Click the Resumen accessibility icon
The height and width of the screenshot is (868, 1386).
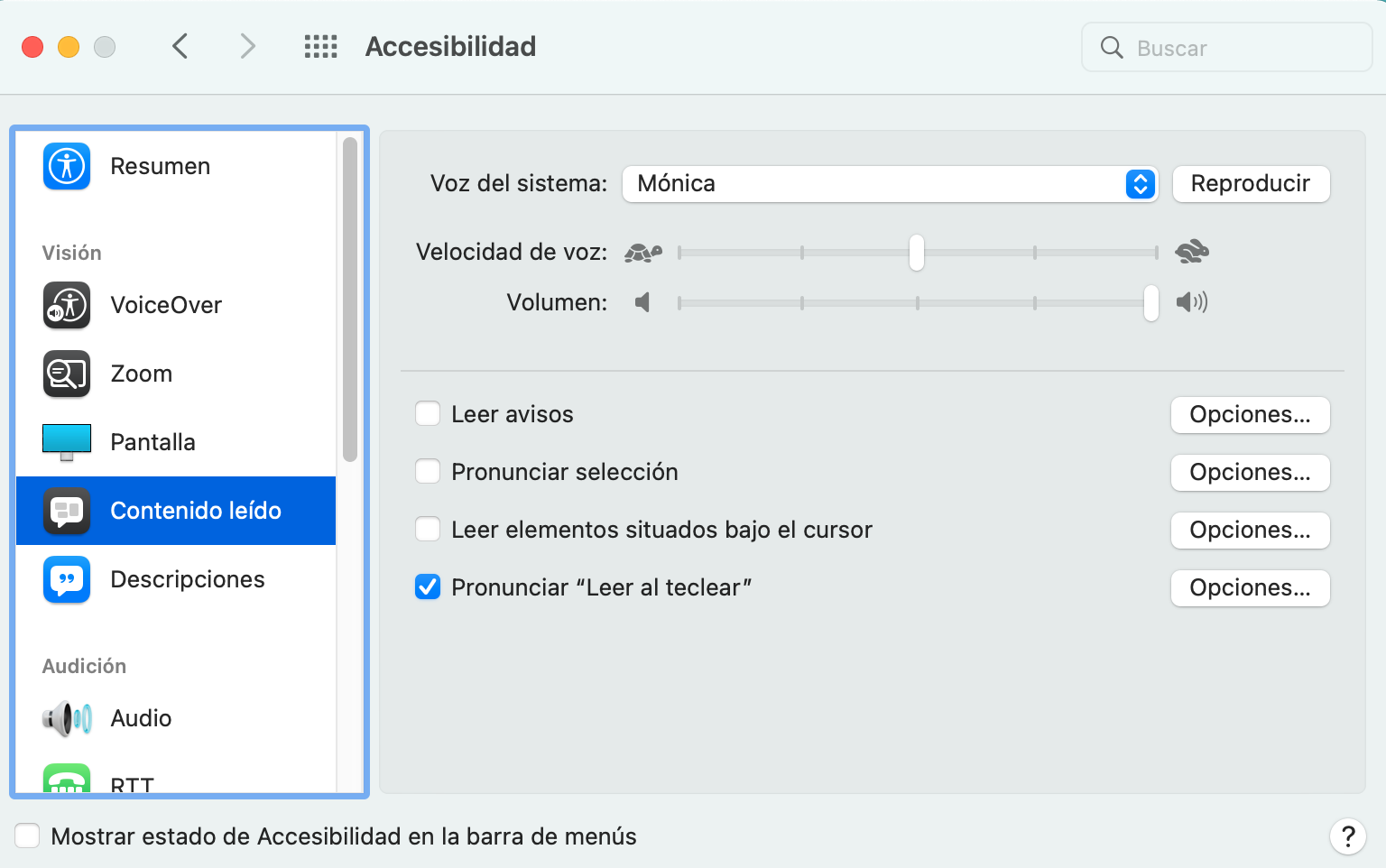click(67, 166)
